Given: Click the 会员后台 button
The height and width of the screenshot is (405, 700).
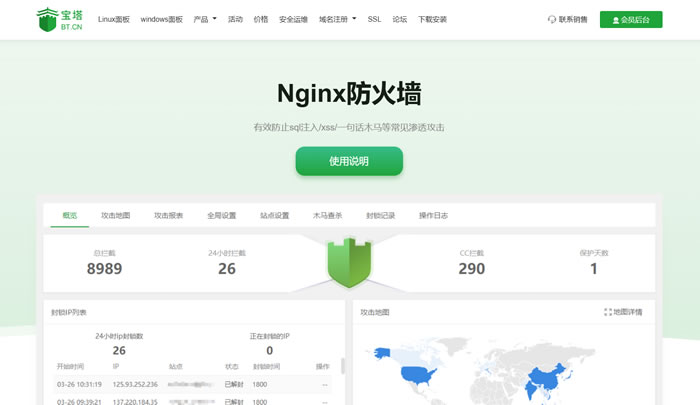Looking at the screenshot, I should (x=630, y=19).
